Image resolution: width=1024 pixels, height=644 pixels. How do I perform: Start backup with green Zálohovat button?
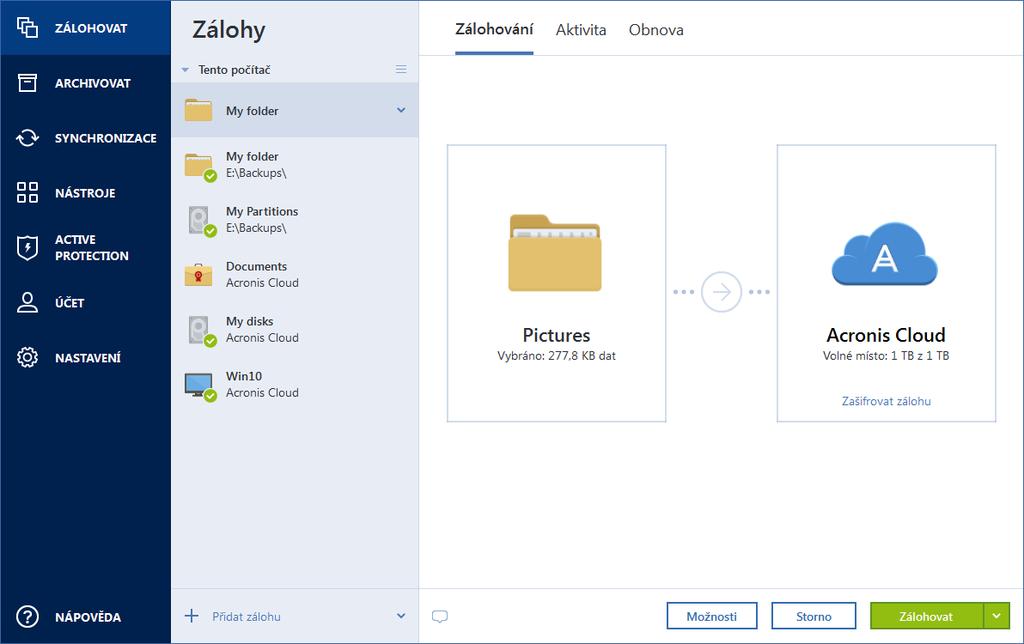[x=926, y=616]
